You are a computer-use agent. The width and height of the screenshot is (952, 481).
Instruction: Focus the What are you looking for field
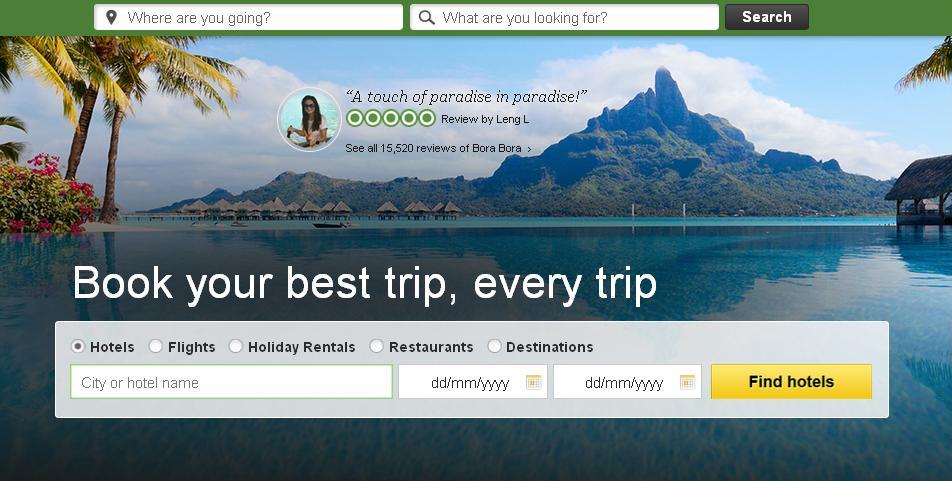[564, 17]
